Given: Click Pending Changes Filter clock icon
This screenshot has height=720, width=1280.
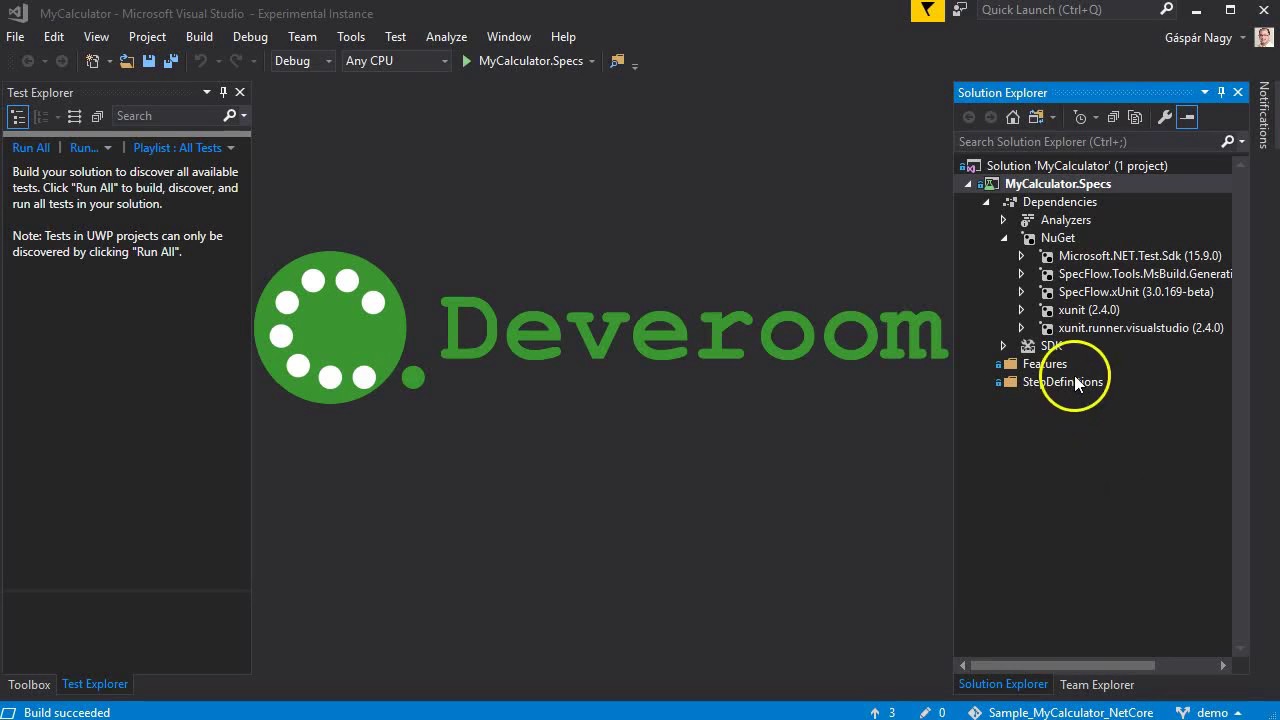Looking at the screenshot, I should pos(1079,117).
